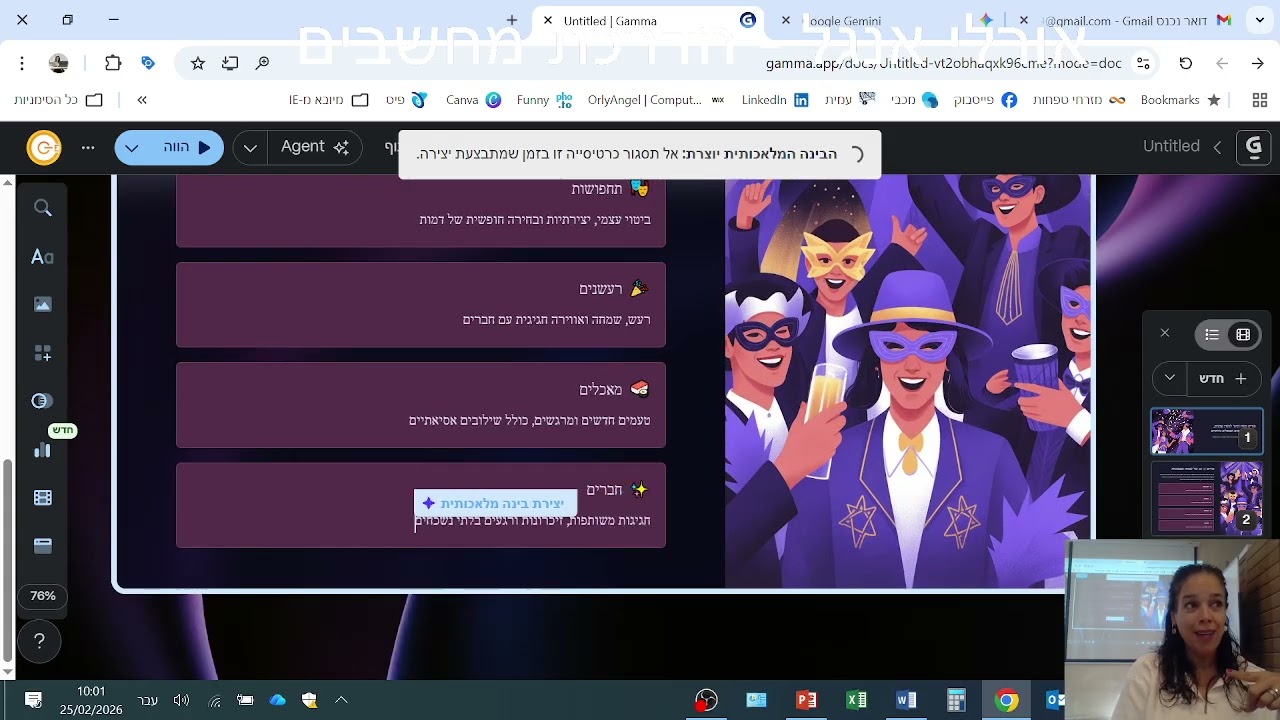Select slide thumbnail 1
This screenshot has height=720, width=1280.
[1207, 431]
